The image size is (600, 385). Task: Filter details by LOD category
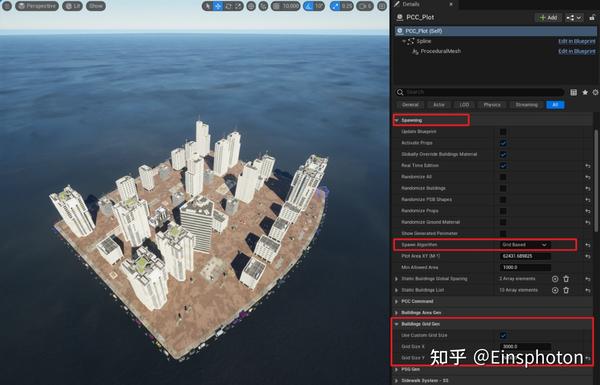coord(464,105)
